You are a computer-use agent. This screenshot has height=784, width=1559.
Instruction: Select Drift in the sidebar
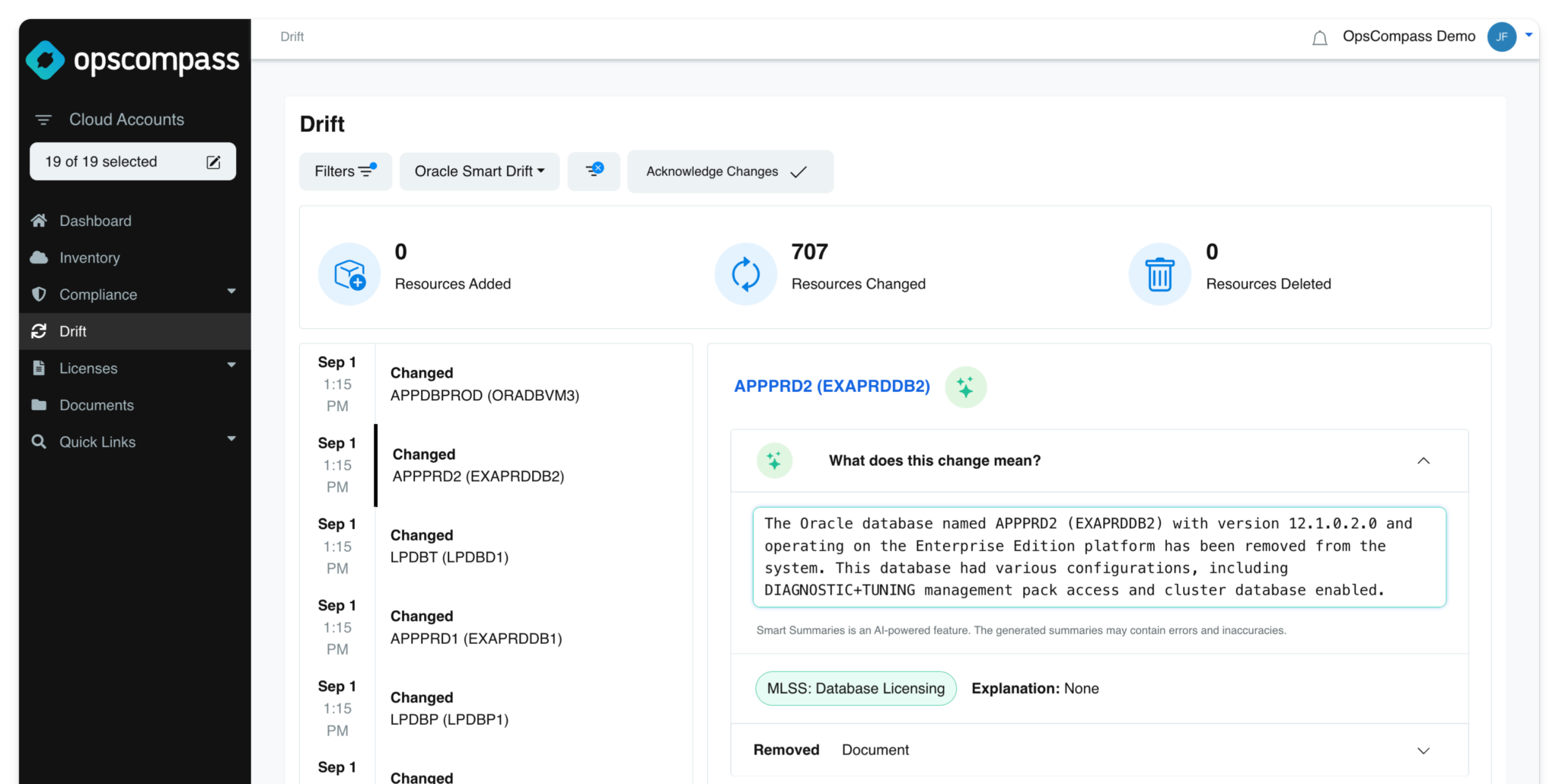click(135, 331)
